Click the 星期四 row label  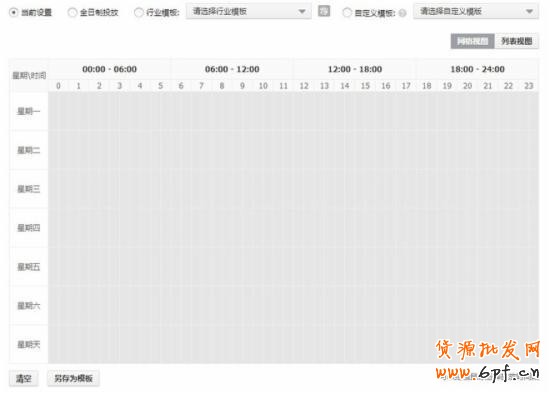(x=29, y=228)
